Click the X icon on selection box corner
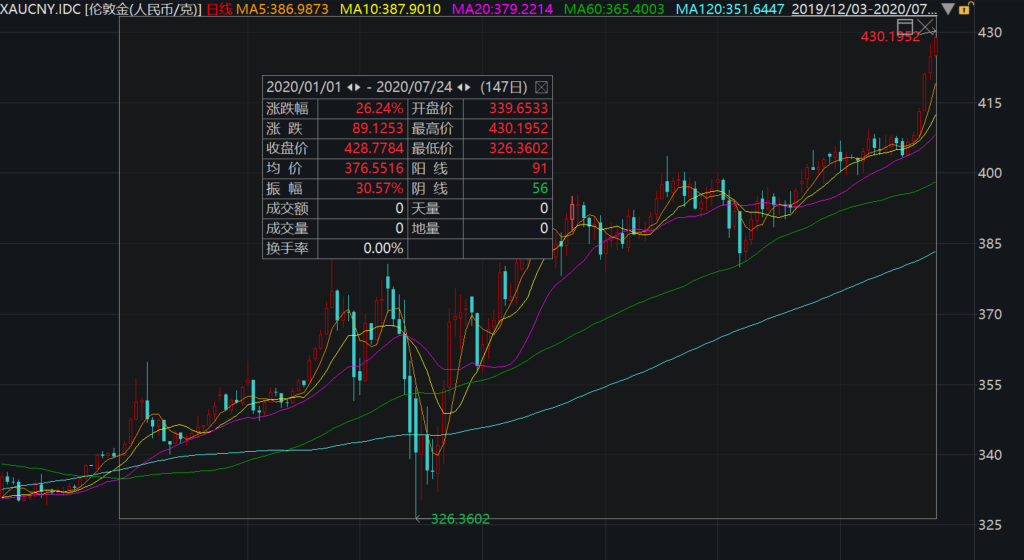 pos(927,27)
